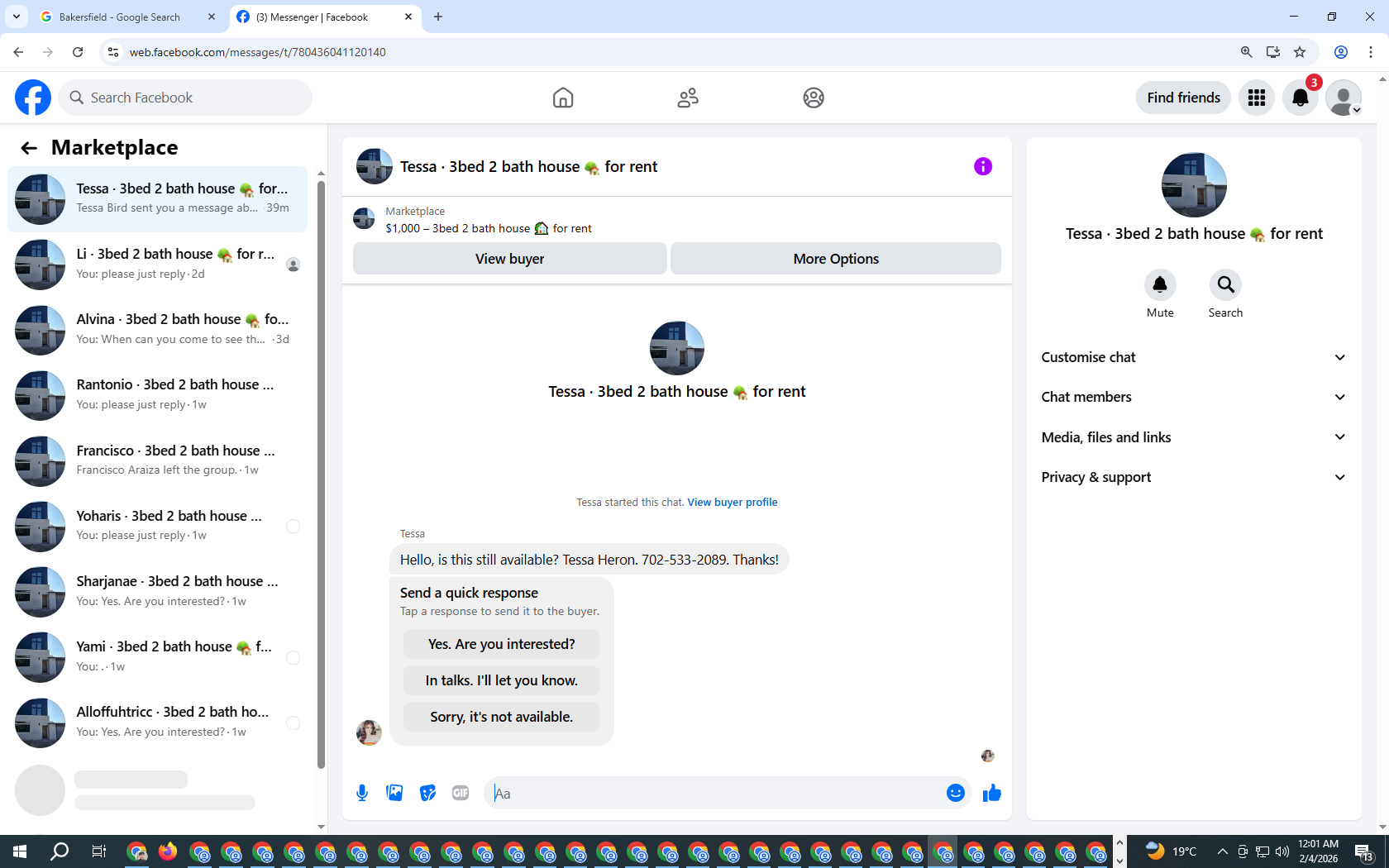Expand Privacy & support section

click(1194, 477)
